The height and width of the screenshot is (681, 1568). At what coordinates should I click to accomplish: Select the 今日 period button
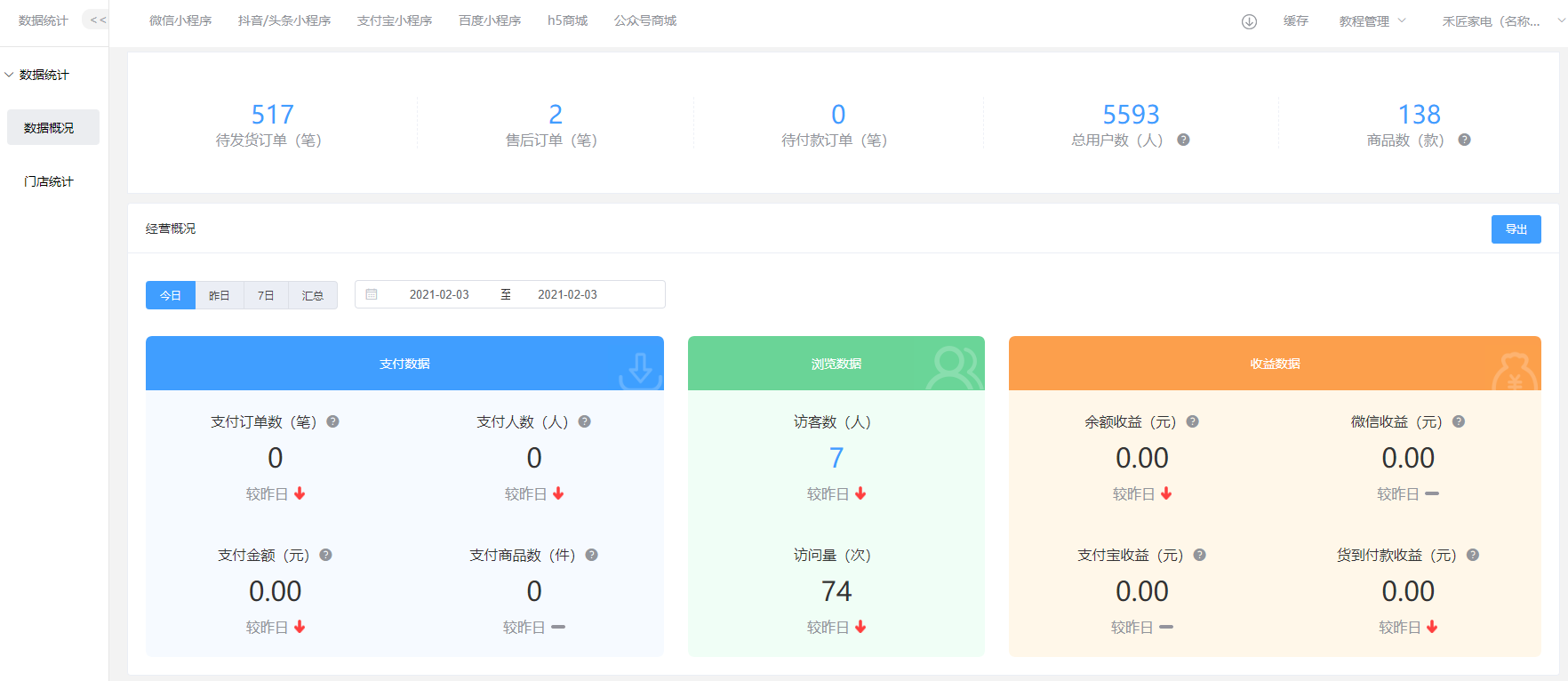(171, 295)
